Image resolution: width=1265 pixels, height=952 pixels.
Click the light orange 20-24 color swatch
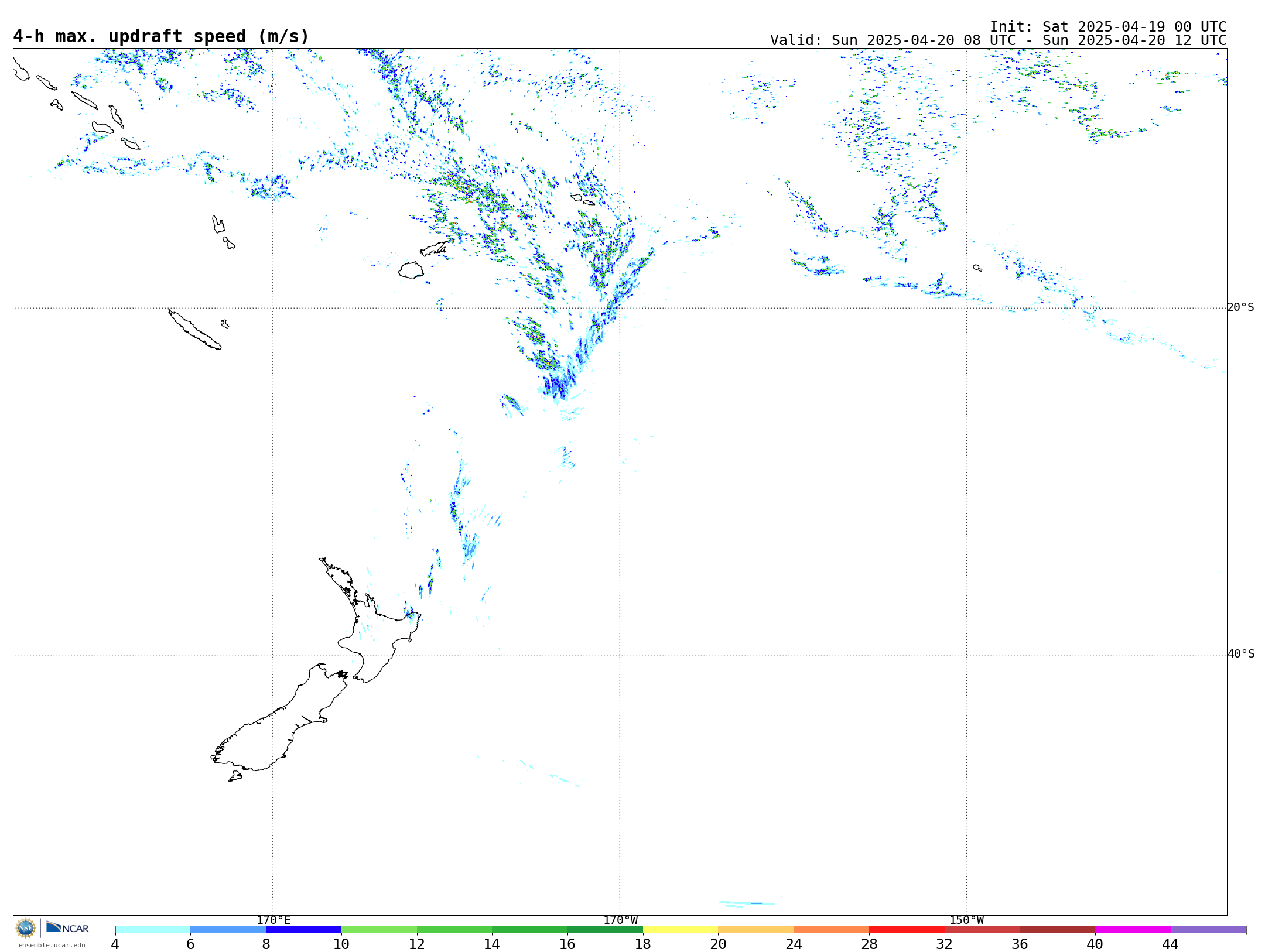pos(756,930)
